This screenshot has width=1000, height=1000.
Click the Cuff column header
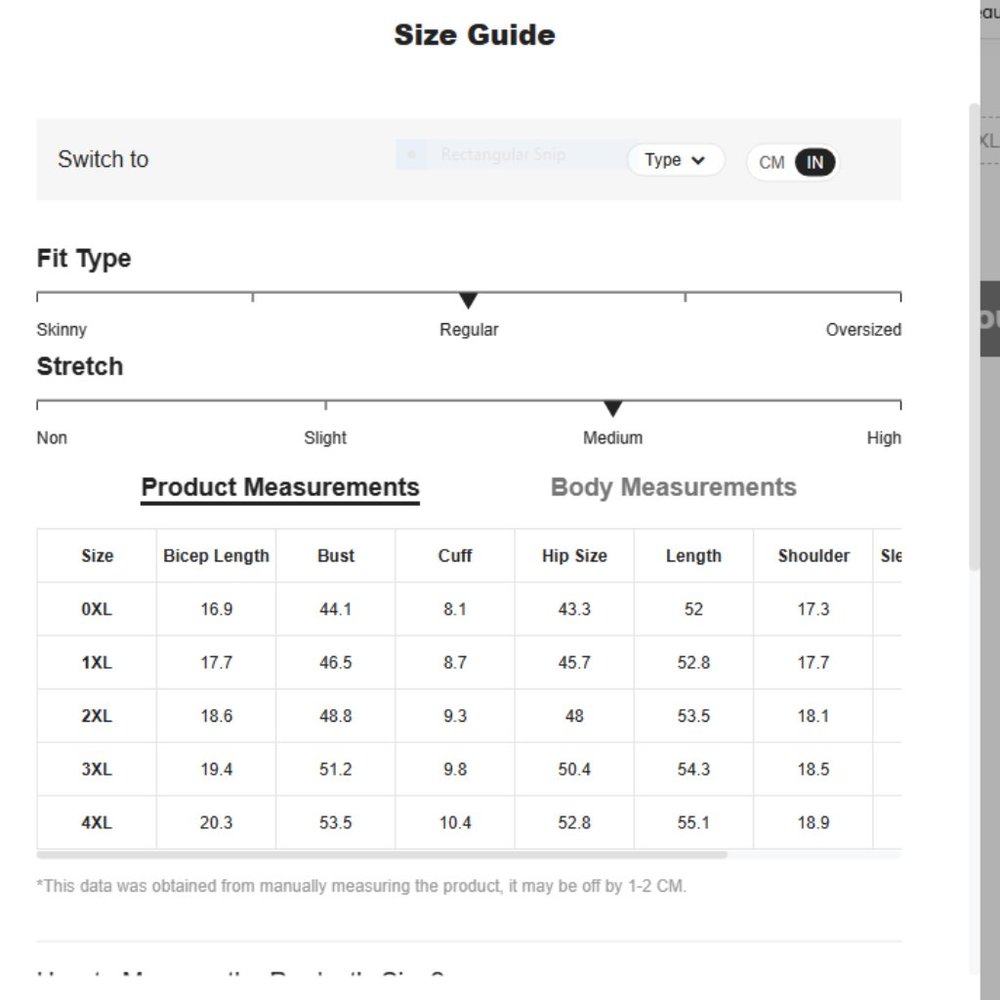pos(455,555)
